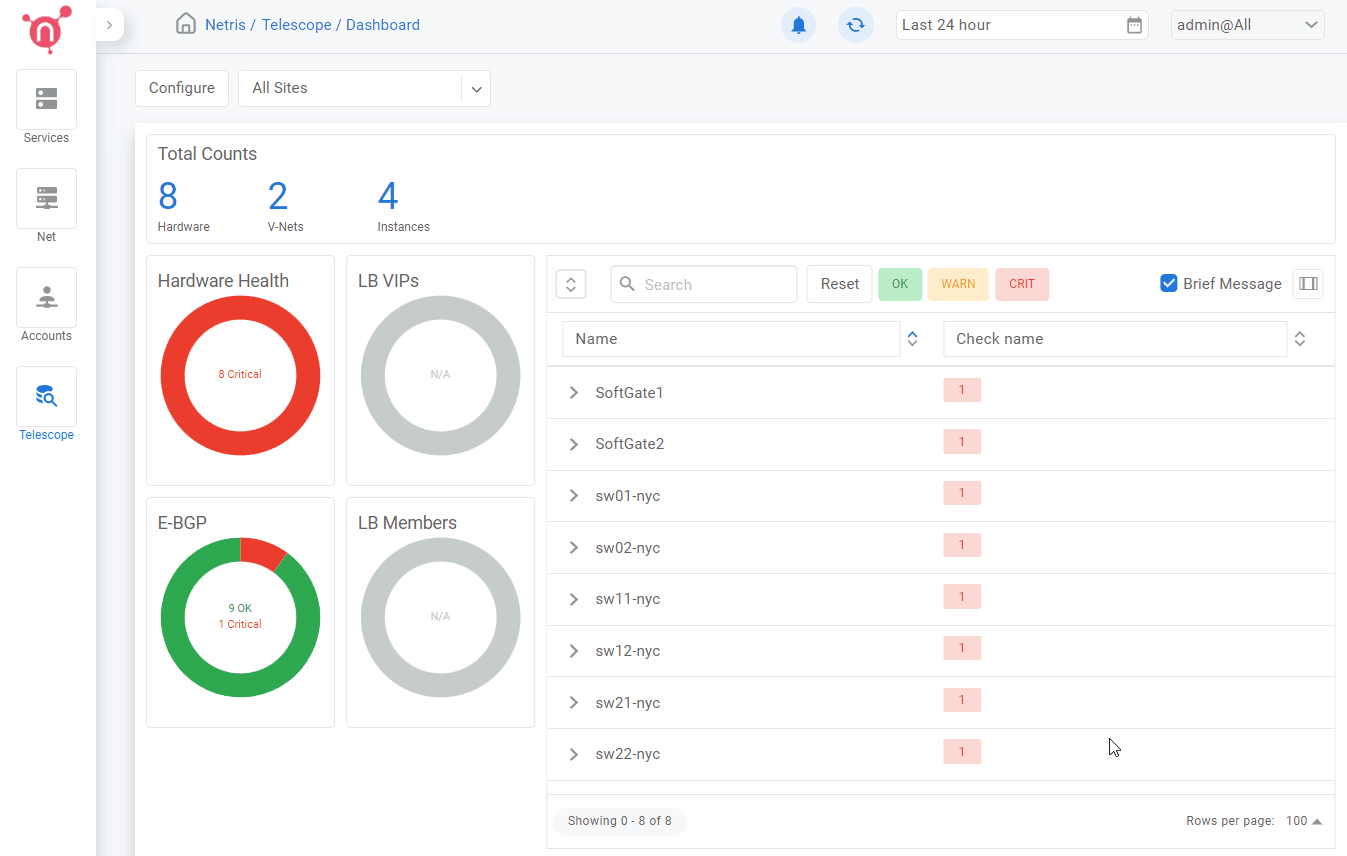
Task: Click the Telescope breadcrumb link
Action: click(x=298, y=25)
